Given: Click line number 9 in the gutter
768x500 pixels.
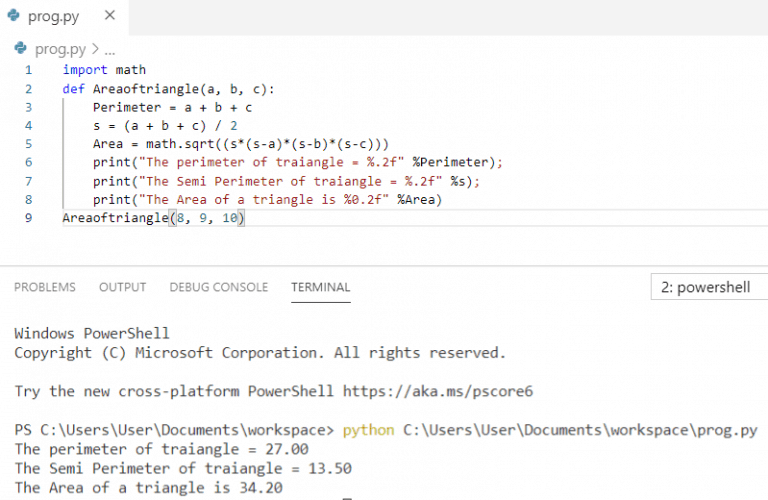Looking at the screenshot, I should coord(28,218).
